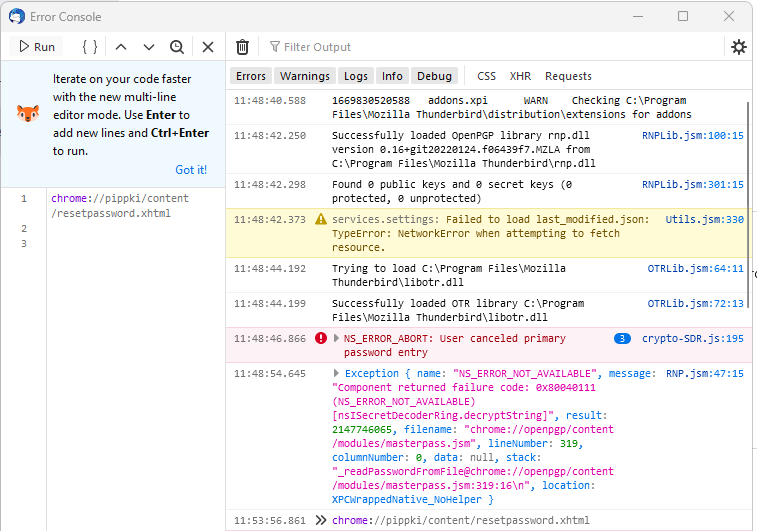Viewport: 757px width, 531px height.
Task: Toggle the Debug filter
Action: coord(435,76)
